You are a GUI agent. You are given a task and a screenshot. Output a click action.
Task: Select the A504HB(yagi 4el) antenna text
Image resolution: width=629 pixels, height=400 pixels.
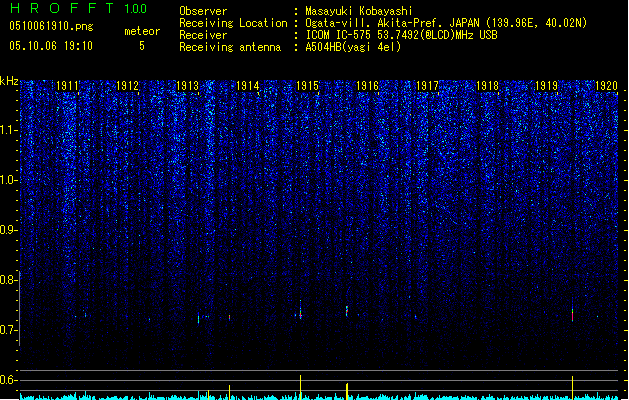click(x=353, y=47)
